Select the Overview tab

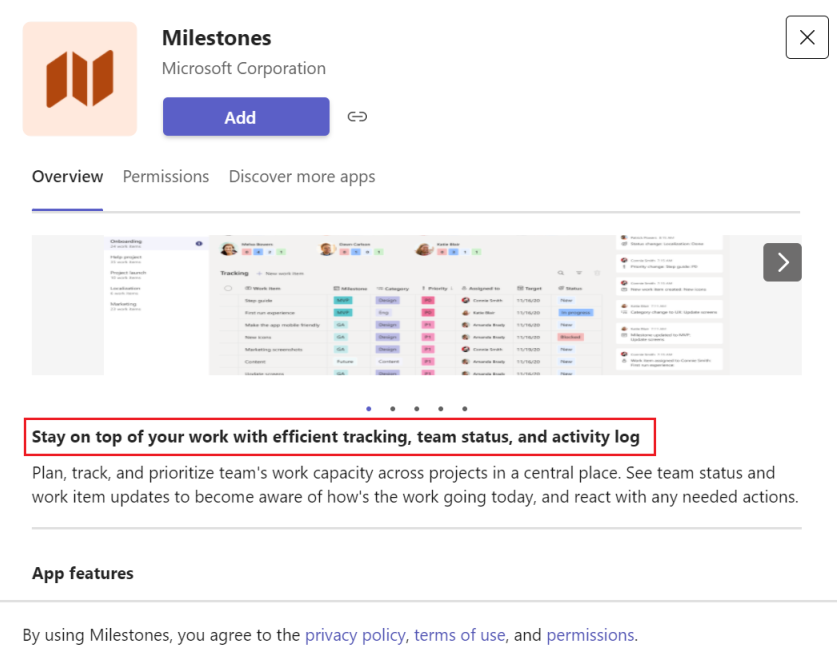pos(67,176)
